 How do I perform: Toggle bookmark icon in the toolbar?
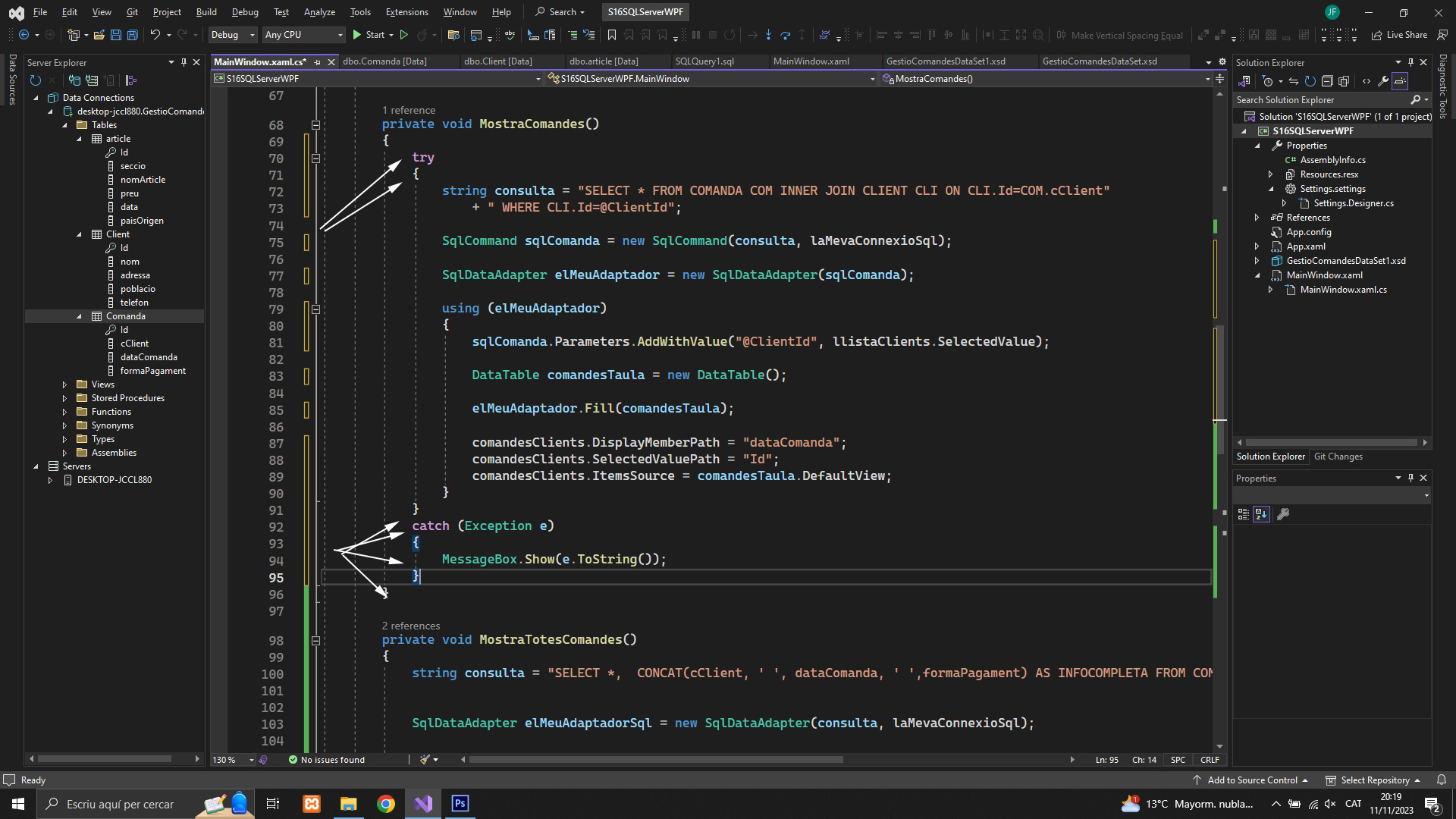coord(612,35)
